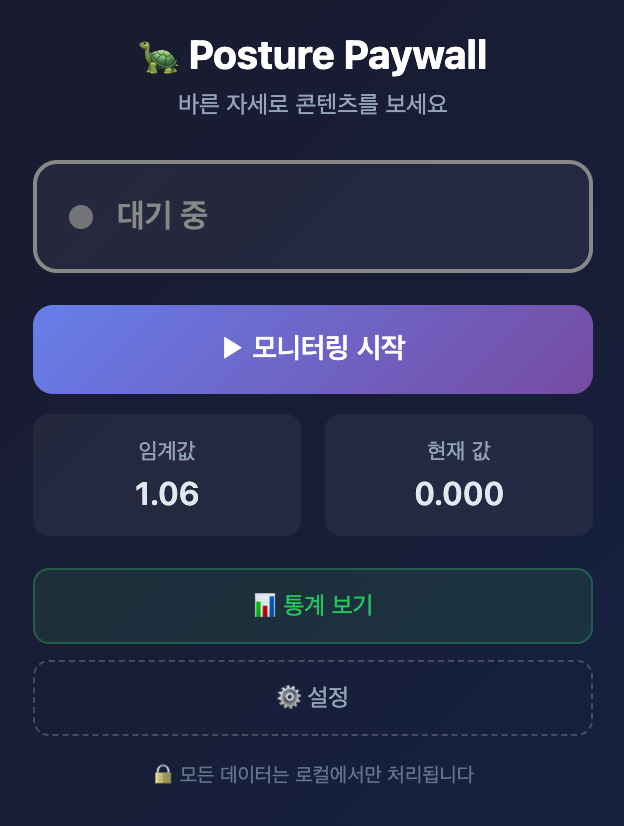Click the status display panel at the top
The width and height of the screenshot is (624, 826).
[312, 216]
